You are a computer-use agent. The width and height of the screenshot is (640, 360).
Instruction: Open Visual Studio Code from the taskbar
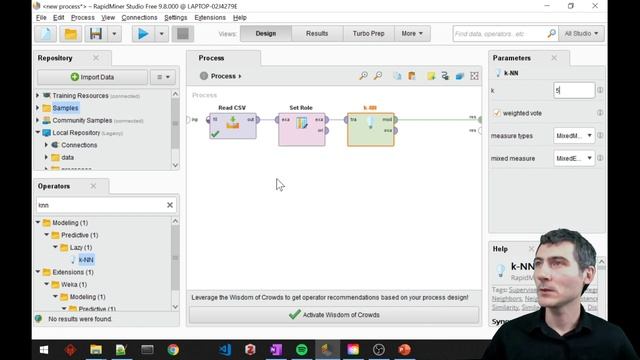[224, 350]
